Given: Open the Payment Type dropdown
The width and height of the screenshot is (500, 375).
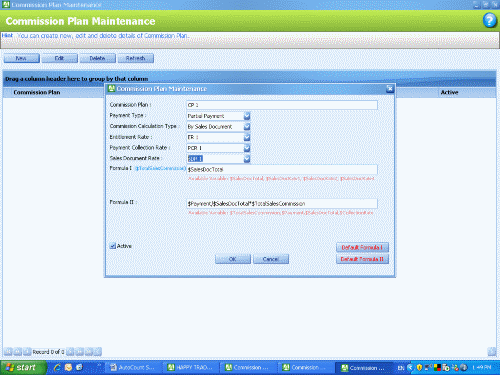Looking at the screenshot, I should click(x=247, y=116).
